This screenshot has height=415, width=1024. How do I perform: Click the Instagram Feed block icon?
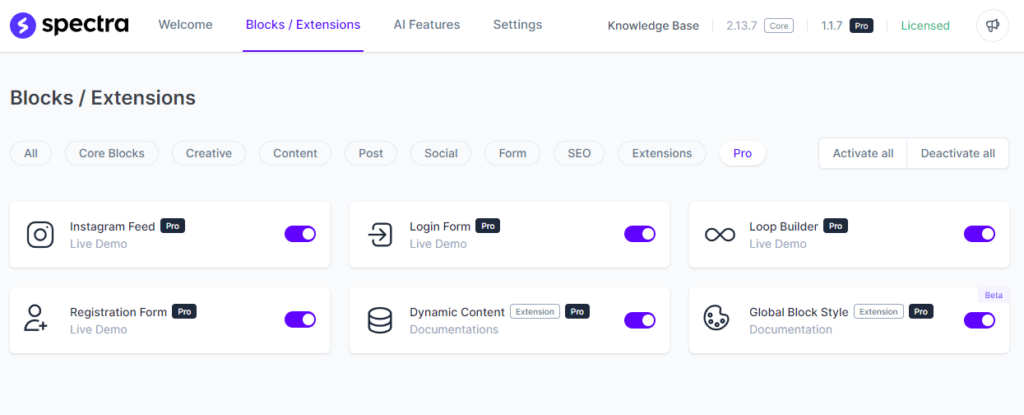(x=40, y=234)
